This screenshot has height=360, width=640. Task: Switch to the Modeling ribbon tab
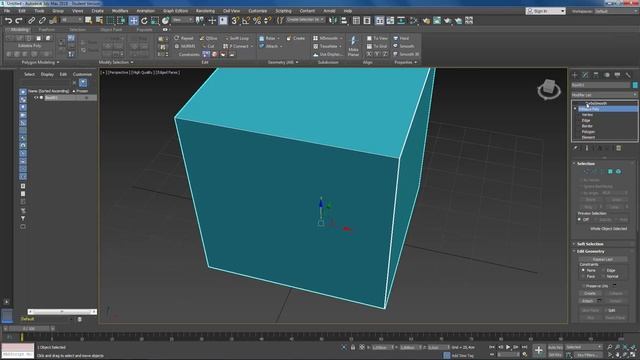point(19,30)
